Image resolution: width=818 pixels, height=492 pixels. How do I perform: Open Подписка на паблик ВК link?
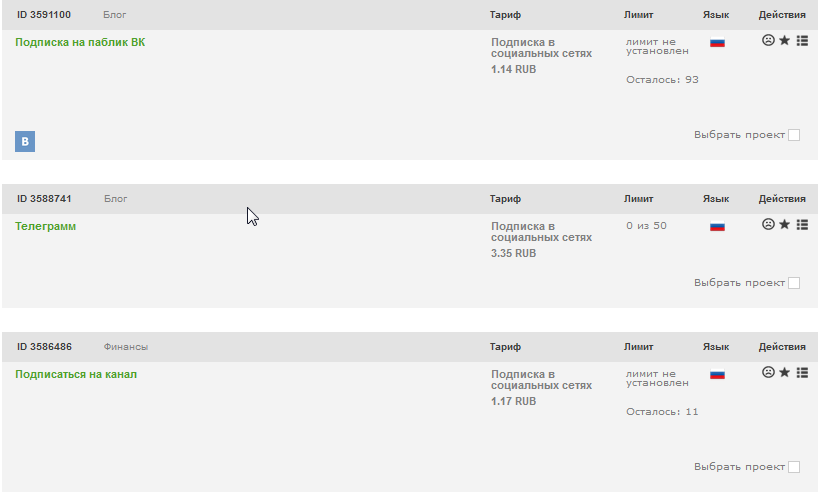click(80, 42)
